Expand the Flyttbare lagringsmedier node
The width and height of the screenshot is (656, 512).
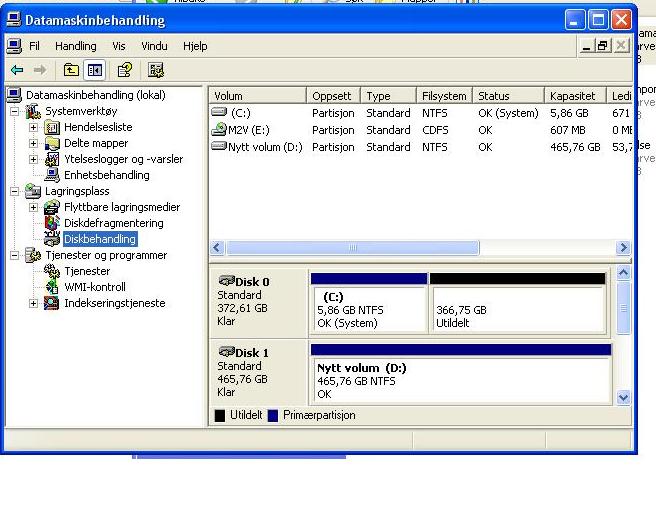33,207
